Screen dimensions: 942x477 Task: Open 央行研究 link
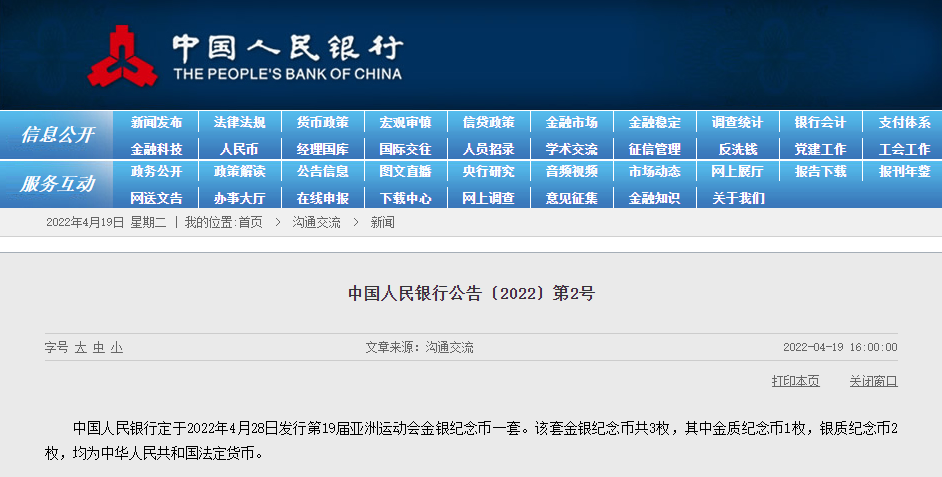click(488, 172)
